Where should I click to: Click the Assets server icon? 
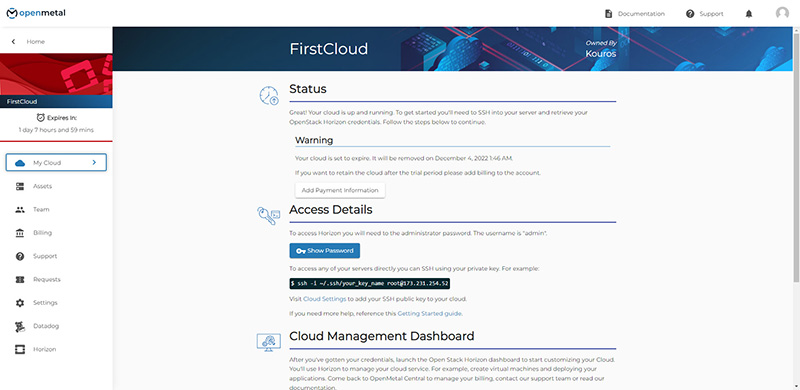(x=20, y=186)
